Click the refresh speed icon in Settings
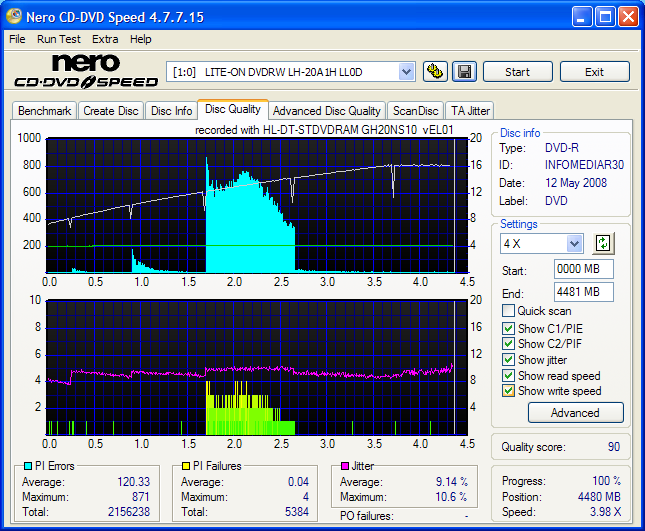 coord(603,243)
